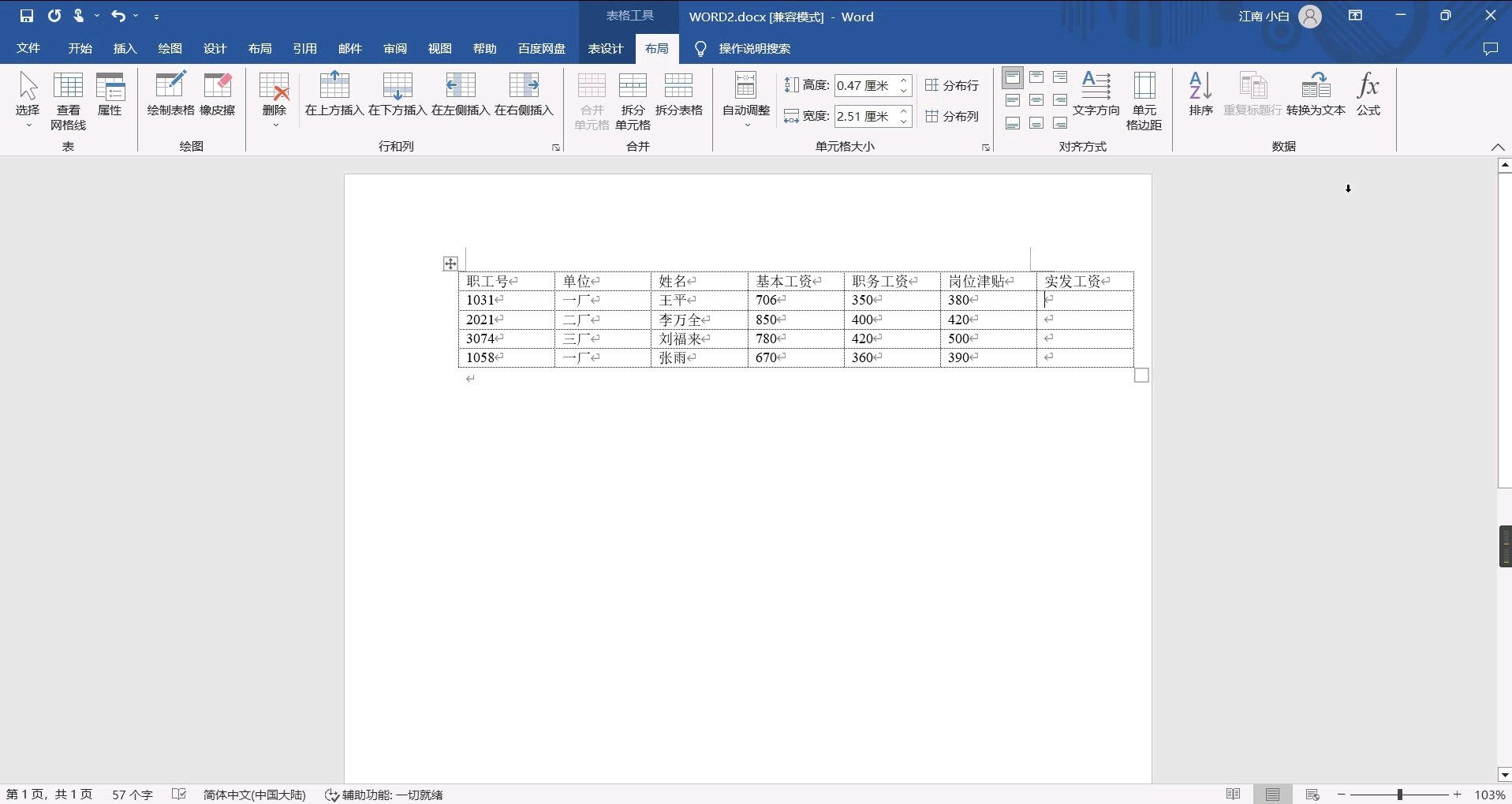Click Split Cells (拆分单元格)
This screenshot has height=804, width=1512.
pyautogui.click(x=633, y=101)
